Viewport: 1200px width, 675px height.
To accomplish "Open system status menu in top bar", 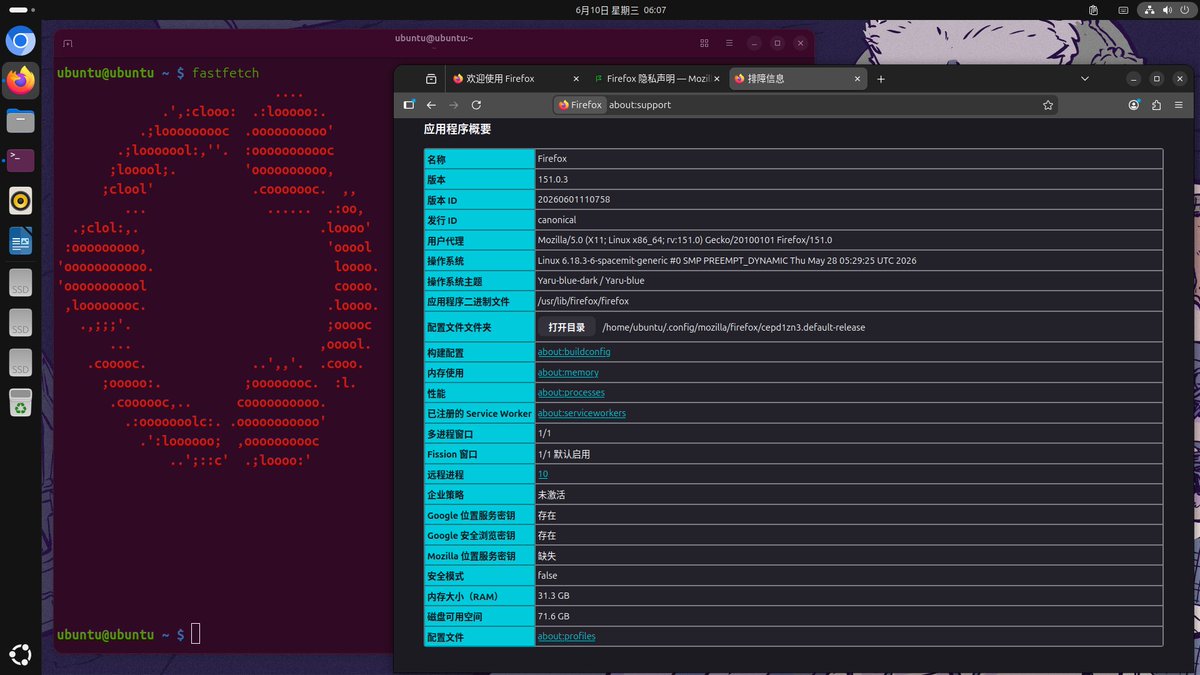I will pos(1167,10).
